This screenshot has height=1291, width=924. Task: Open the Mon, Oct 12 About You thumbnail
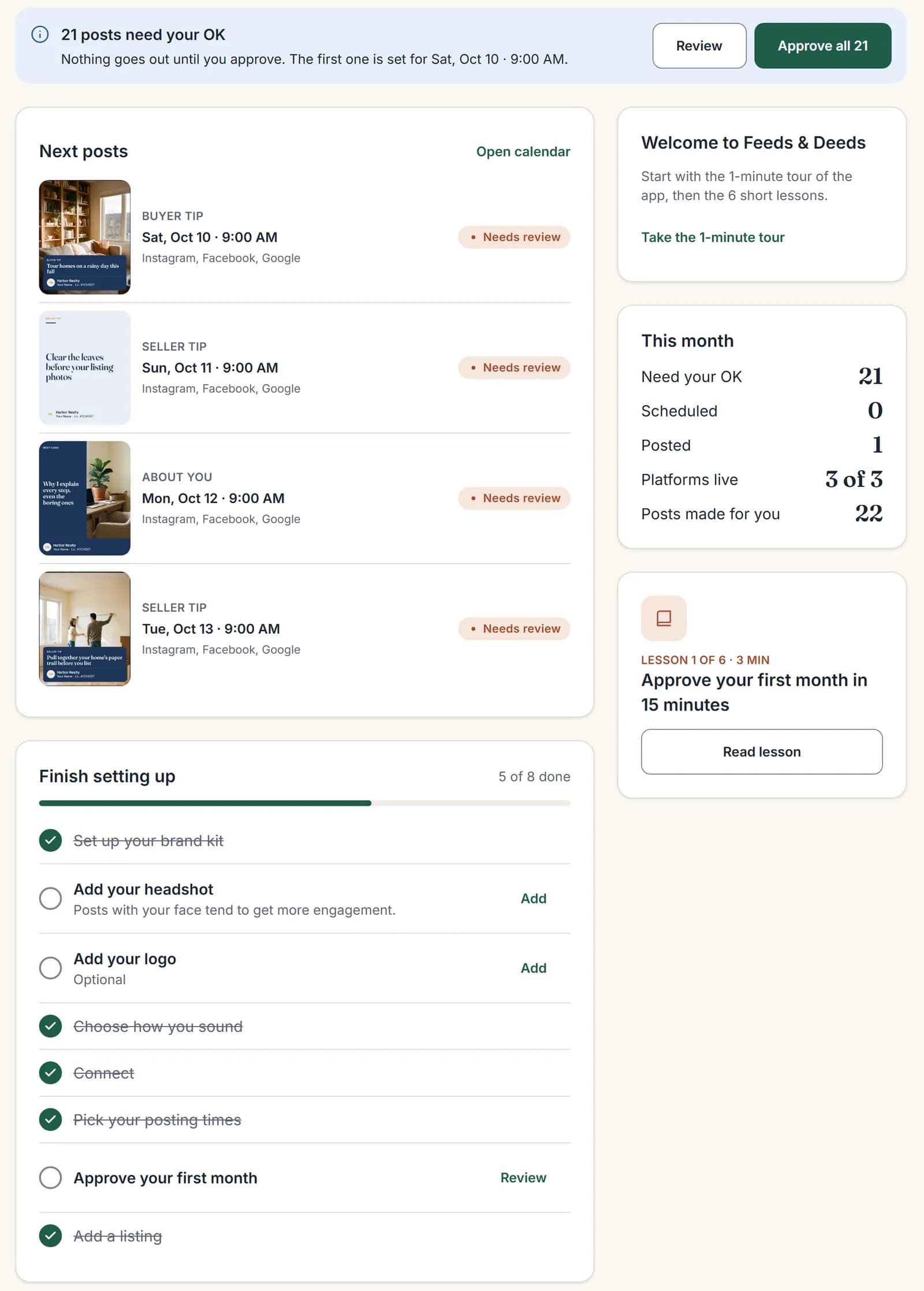(x=85, y=498)
